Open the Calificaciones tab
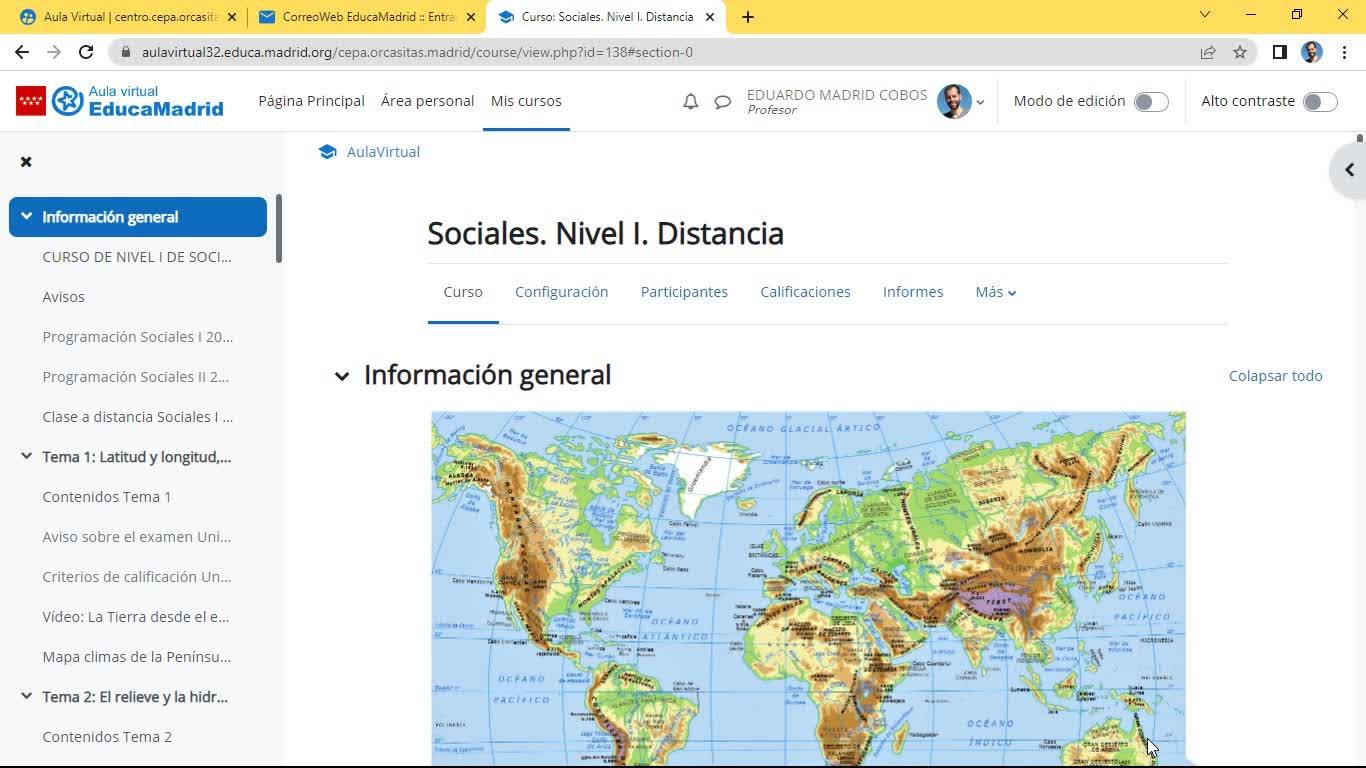 (805, 292)
